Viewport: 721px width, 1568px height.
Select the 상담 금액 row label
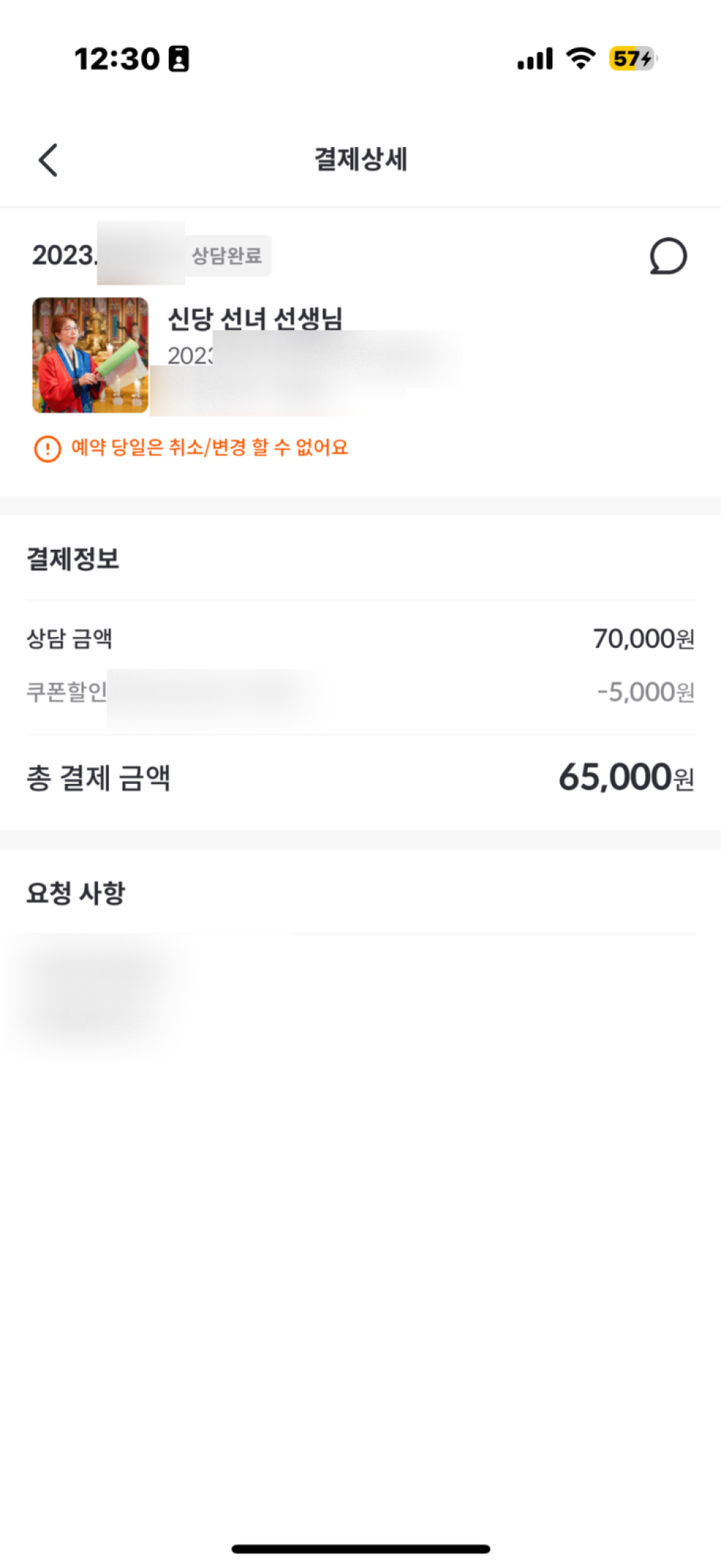point(69,638)
